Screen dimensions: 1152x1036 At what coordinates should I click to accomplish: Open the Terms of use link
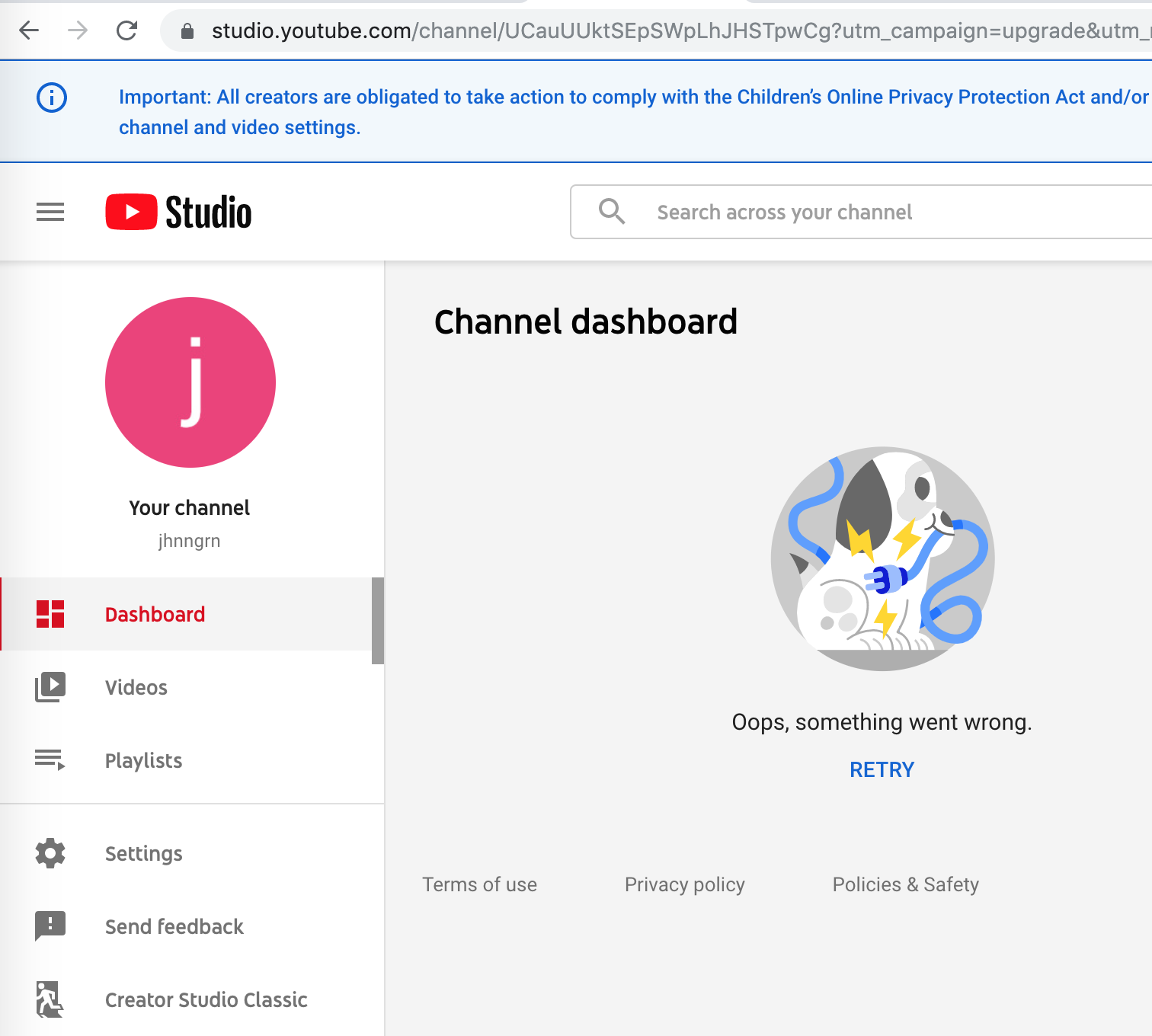coord(480,884)
